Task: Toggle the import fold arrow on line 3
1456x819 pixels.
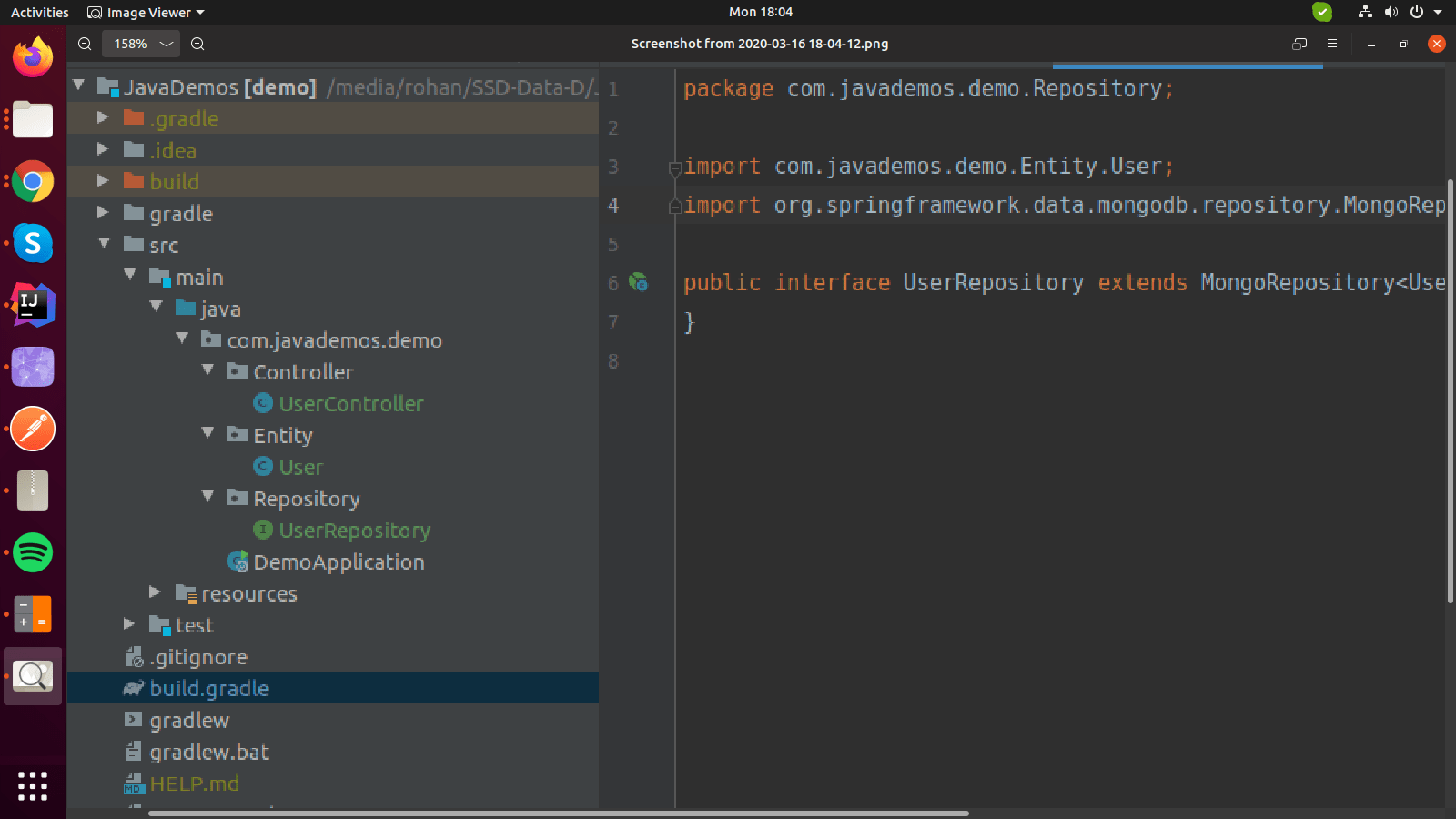Action: [x=674, y=167]
